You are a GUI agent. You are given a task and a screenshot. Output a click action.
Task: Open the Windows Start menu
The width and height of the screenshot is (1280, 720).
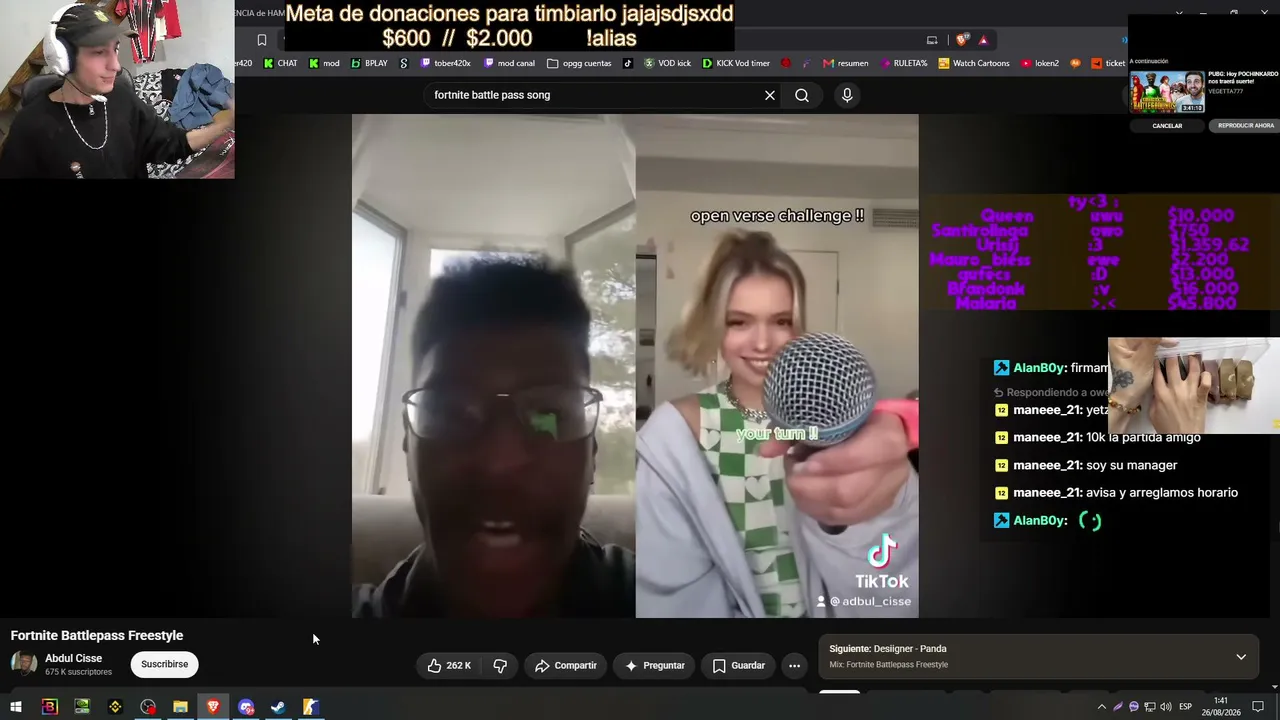pos(16,707)
